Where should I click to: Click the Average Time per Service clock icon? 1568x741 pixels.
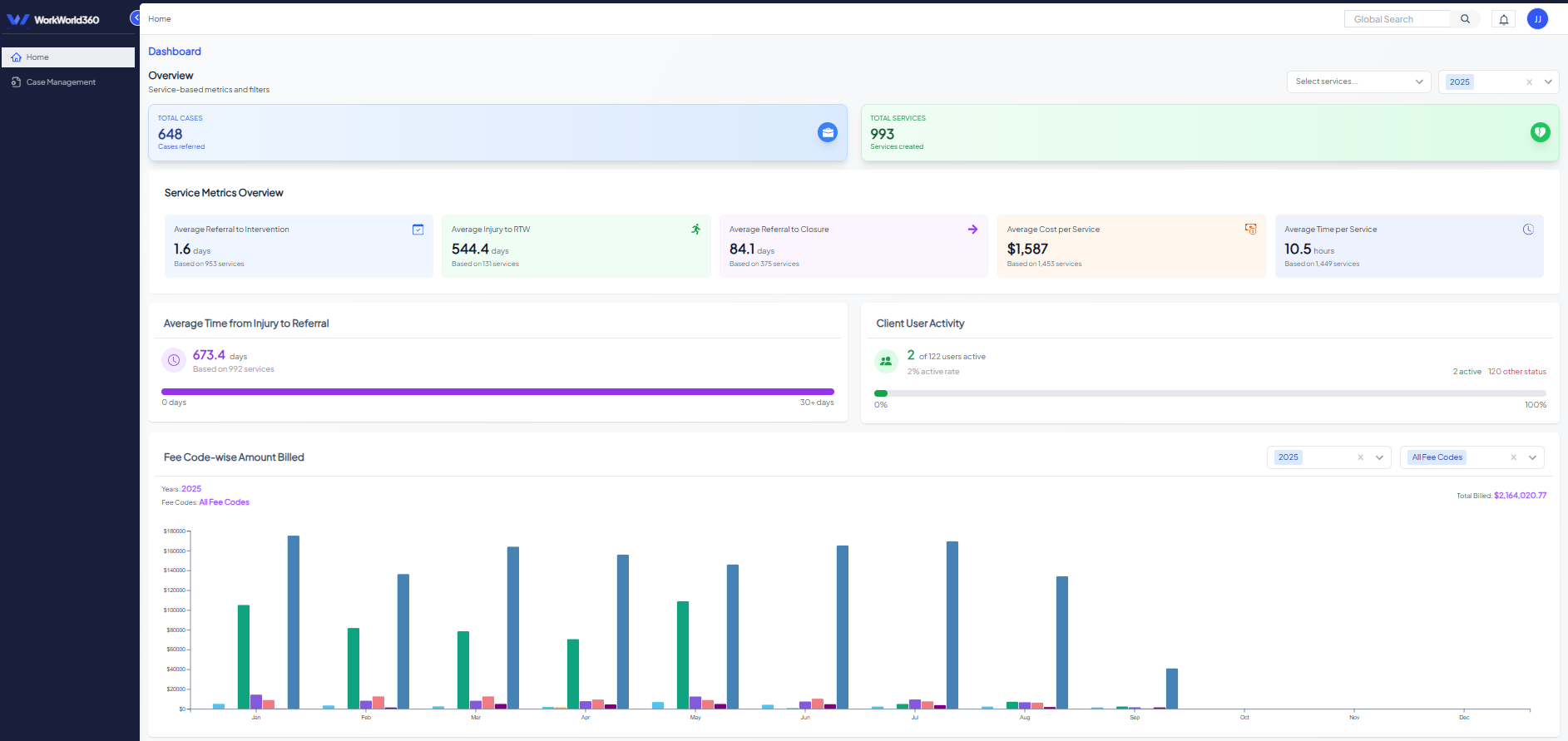[x=1527, y=230]
